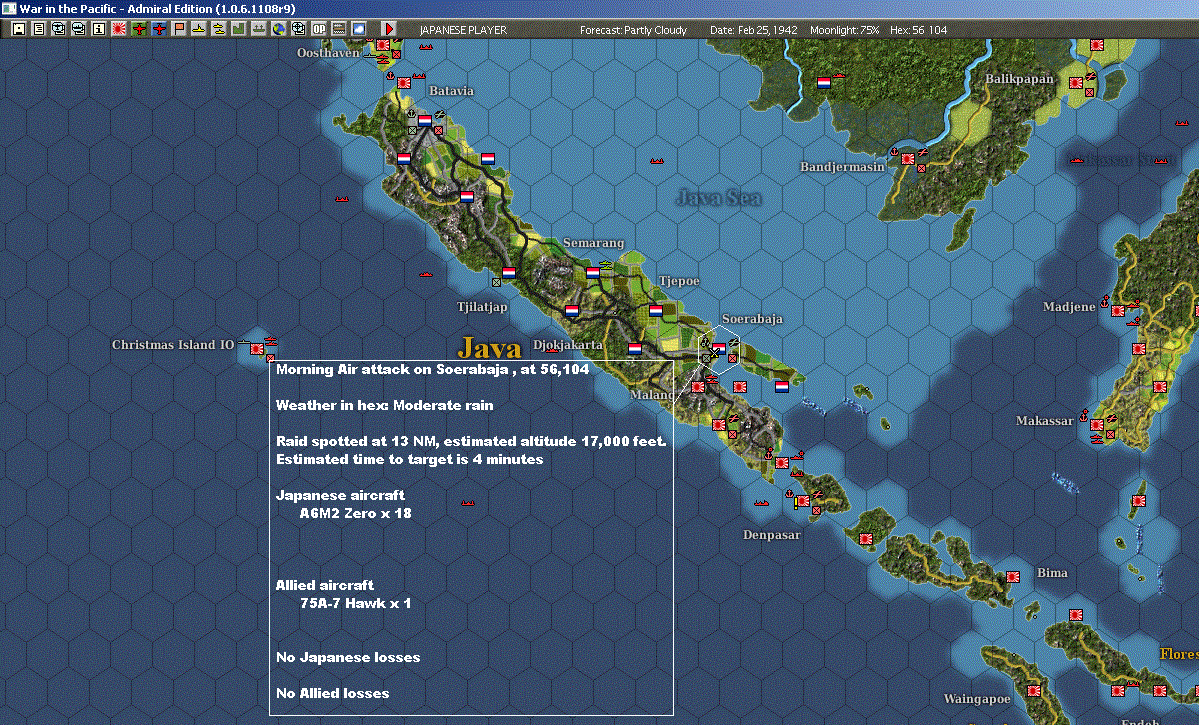1199x725 pixels.
Task: Click the 'Forecast: Partly Cloudy' status text
Action: click(x=633, y=30)
